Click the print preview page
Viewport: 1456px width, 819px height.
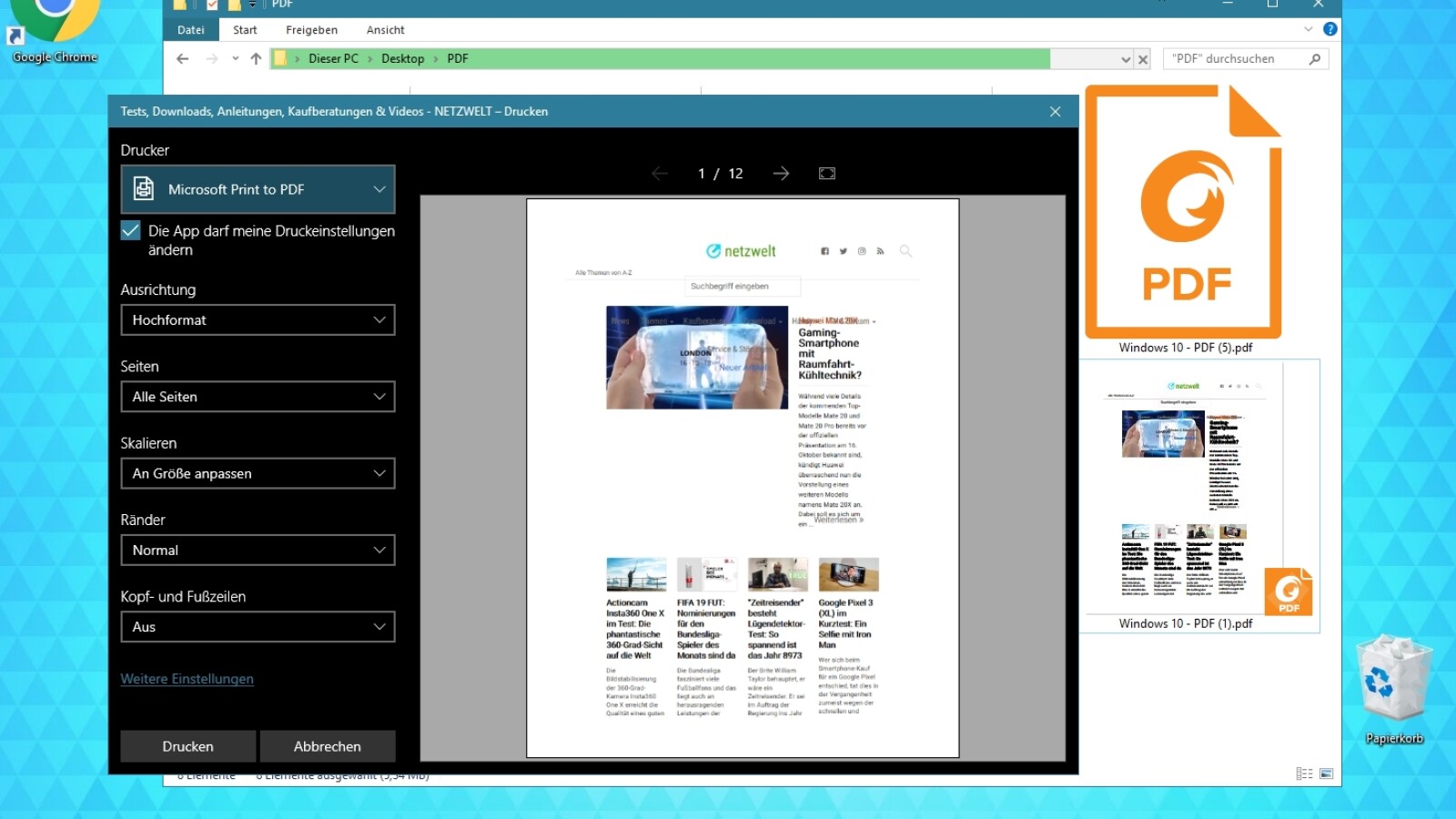[x=743, y=478]
